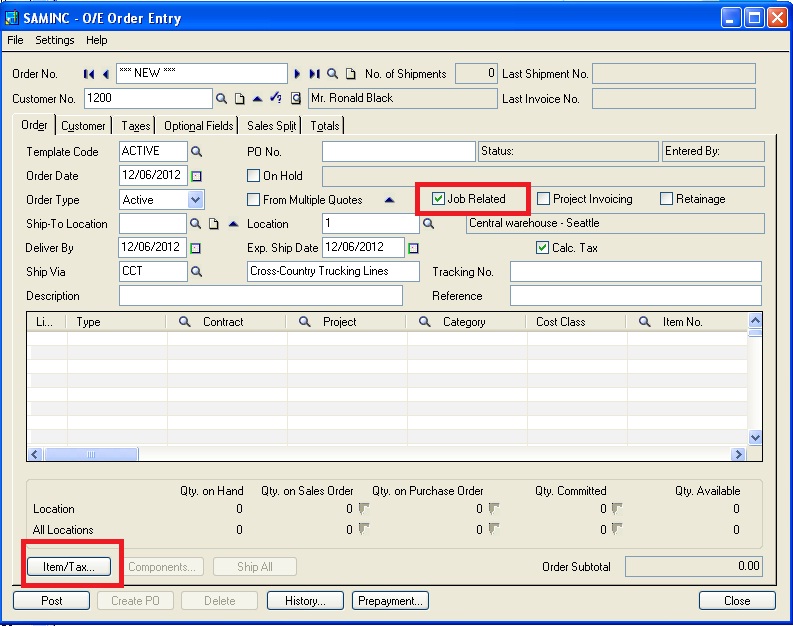Enable the On Hold checkbox
Image resolution: width=793 pixels, height=626 pixels.
click(254, 176)
